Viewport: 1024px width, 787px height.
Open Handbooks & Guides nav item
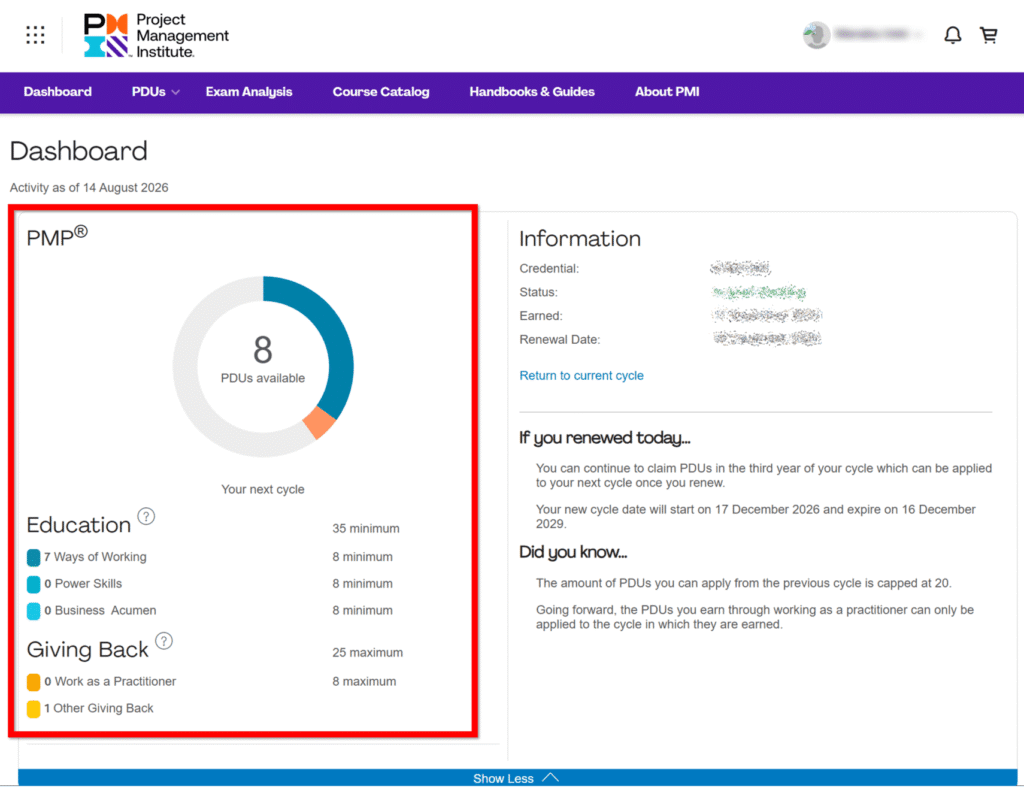pyautogui.click(x=532, y=92)
